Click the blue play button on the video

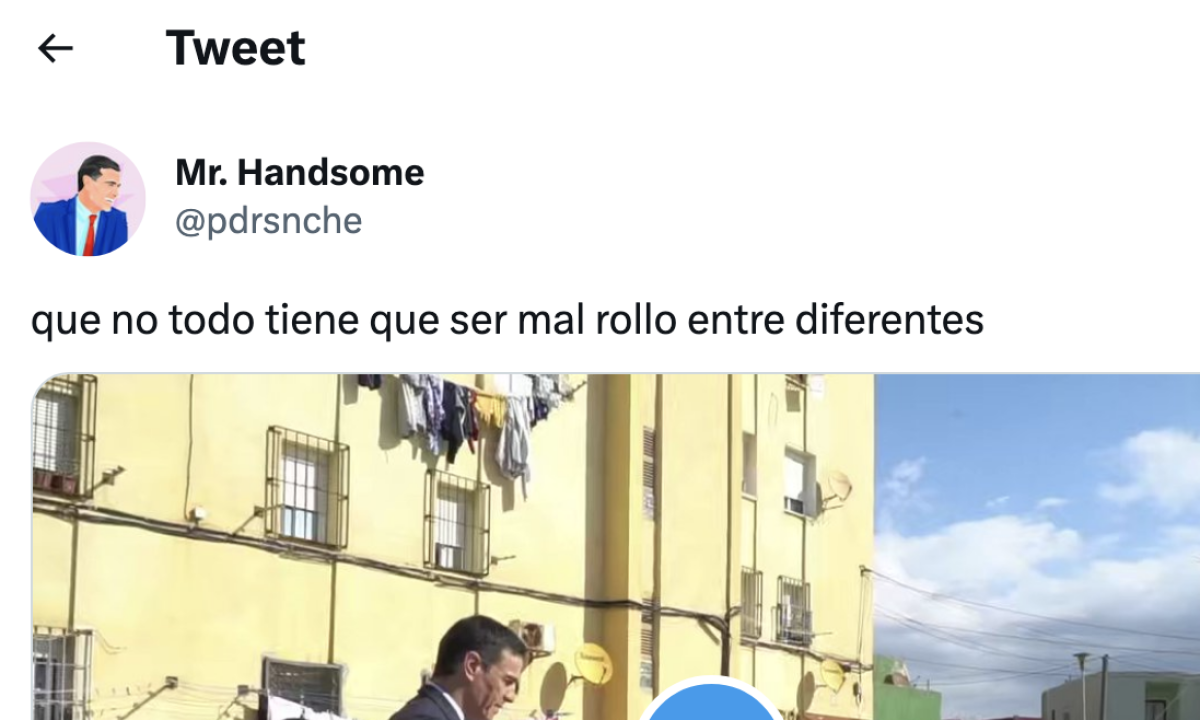[x=711, y=702]
